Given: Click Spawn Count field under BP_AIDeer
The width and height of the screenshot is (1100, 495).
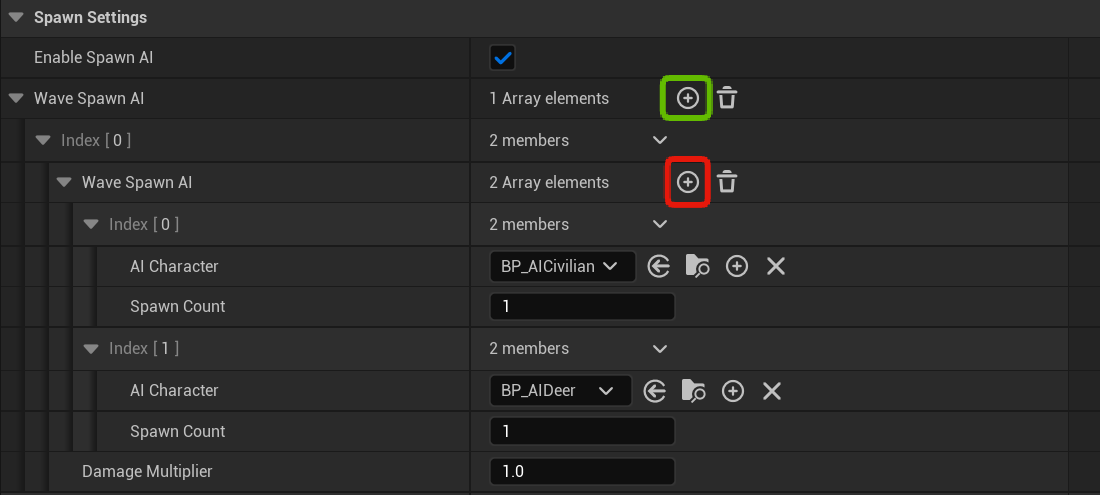Looking at the screenshot, I should click(582, 431).
